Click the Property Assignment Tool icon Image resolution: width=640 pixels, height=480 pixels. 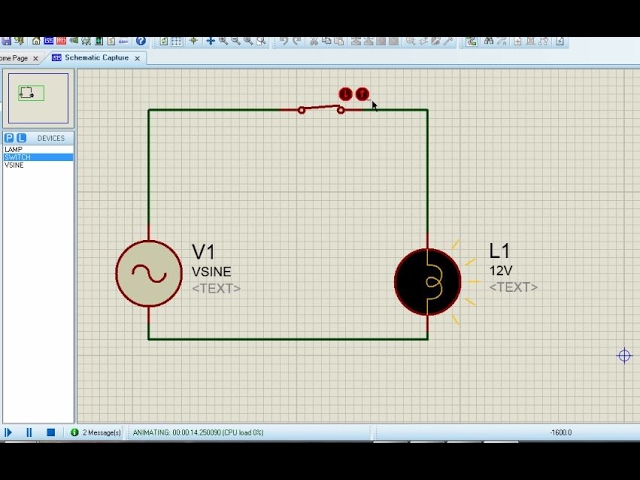point(501,41)
